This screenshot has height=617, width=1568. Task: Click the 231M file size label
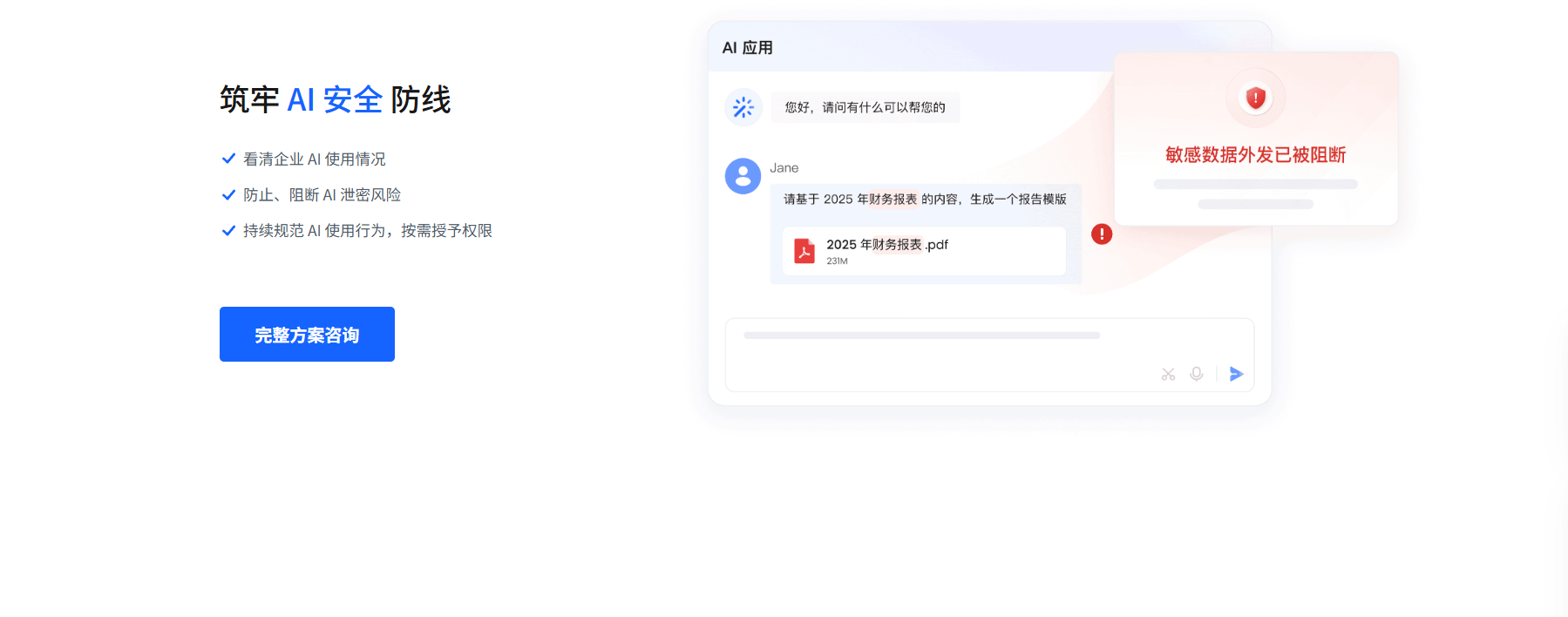click(837, 261)
